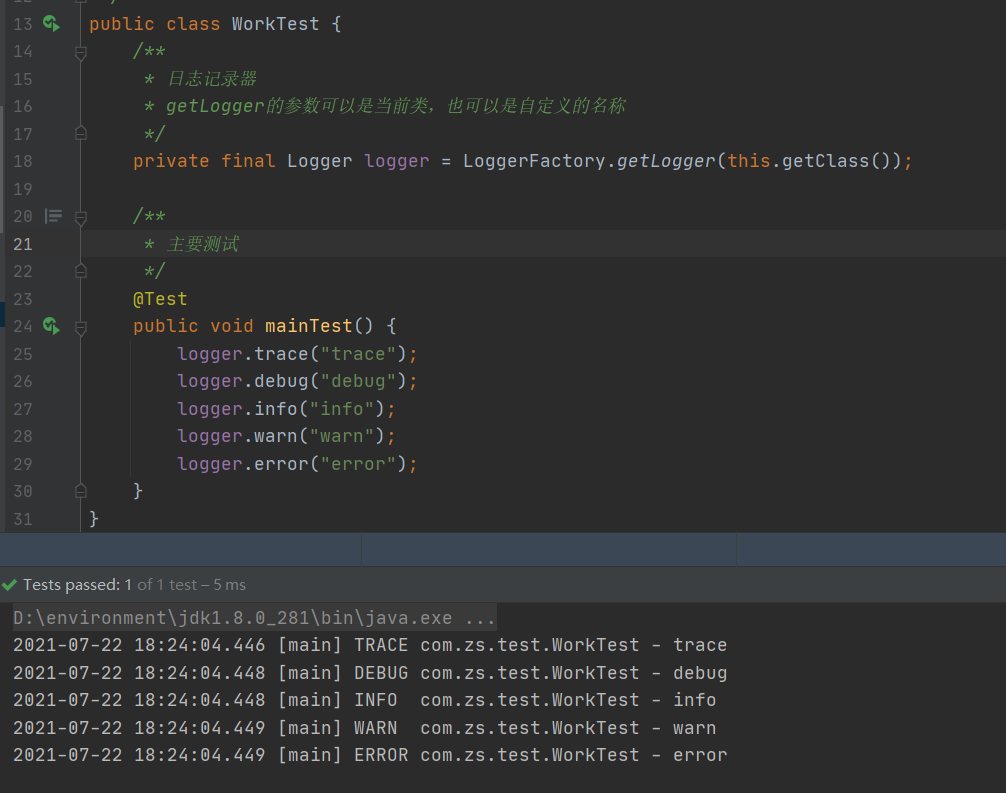Collapse the Javadoc comment starting on line 20
The width and height of the screenshot is (1006, 793).
coord(81,216)
